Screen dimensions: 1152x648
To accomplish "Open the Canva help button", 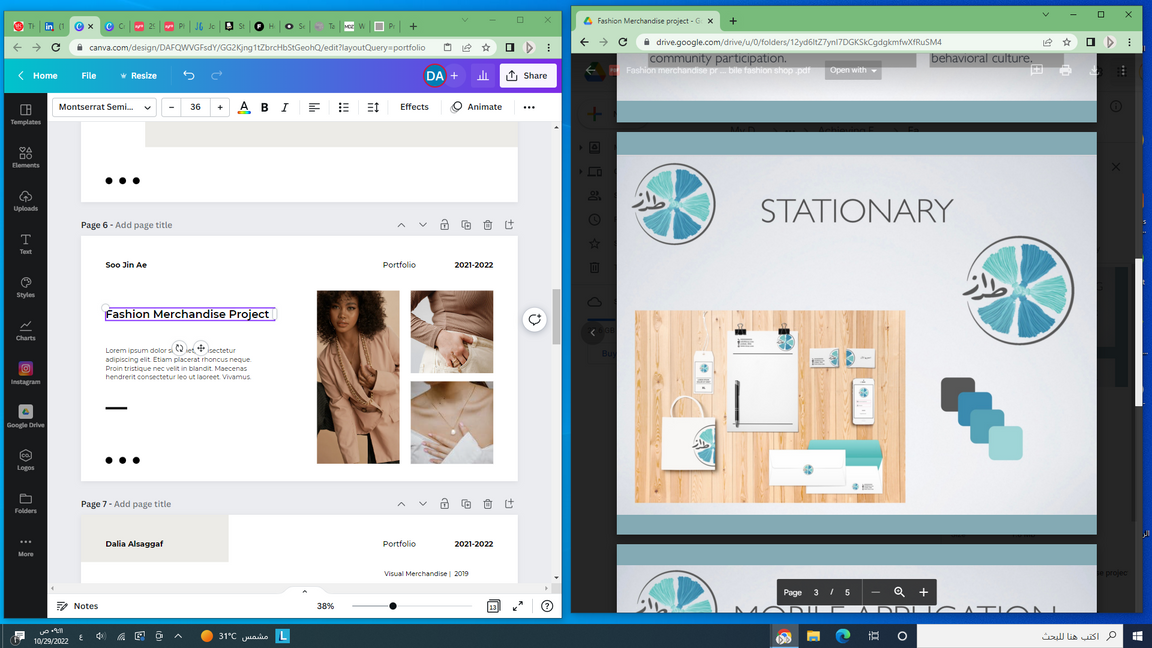I will coord(547,606).
